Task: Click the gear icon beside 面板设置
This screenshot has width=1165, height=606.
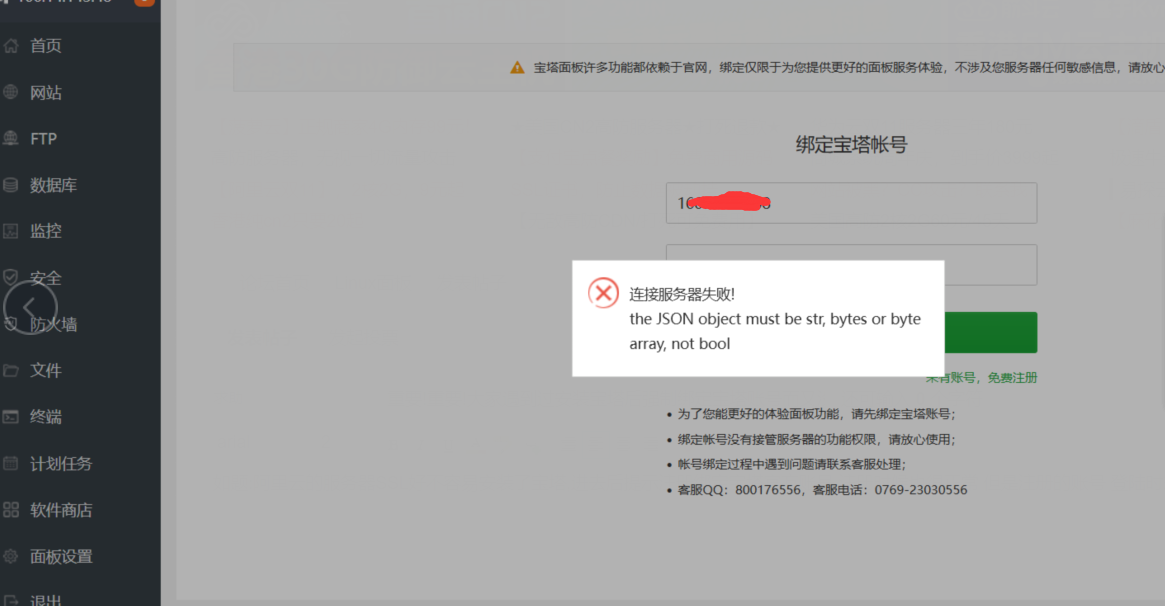Action: pos(10,556)
